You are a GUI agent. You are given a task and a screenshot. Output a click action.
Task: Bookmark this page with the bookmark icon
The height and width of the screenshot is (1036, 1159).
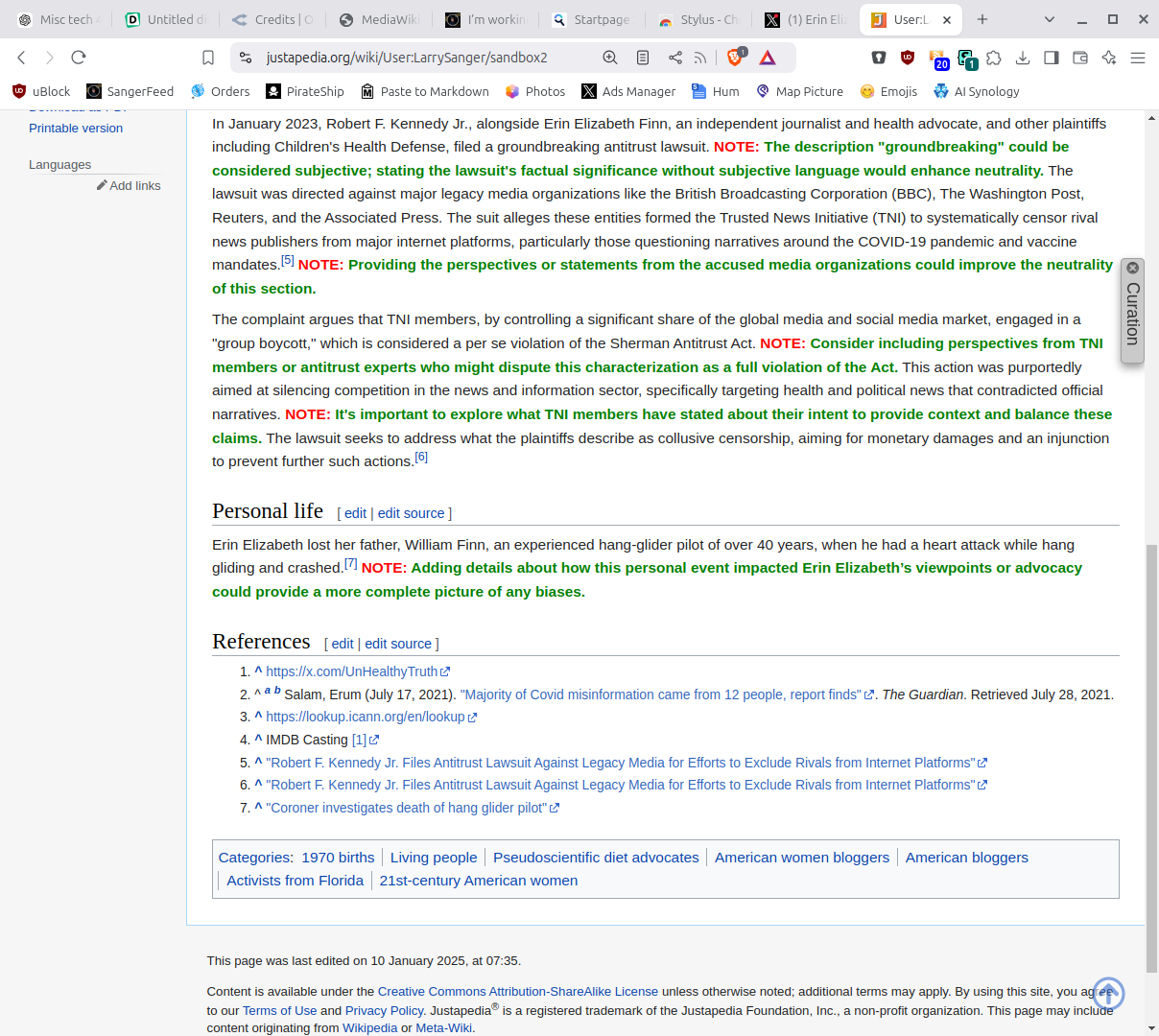[208, 58]
